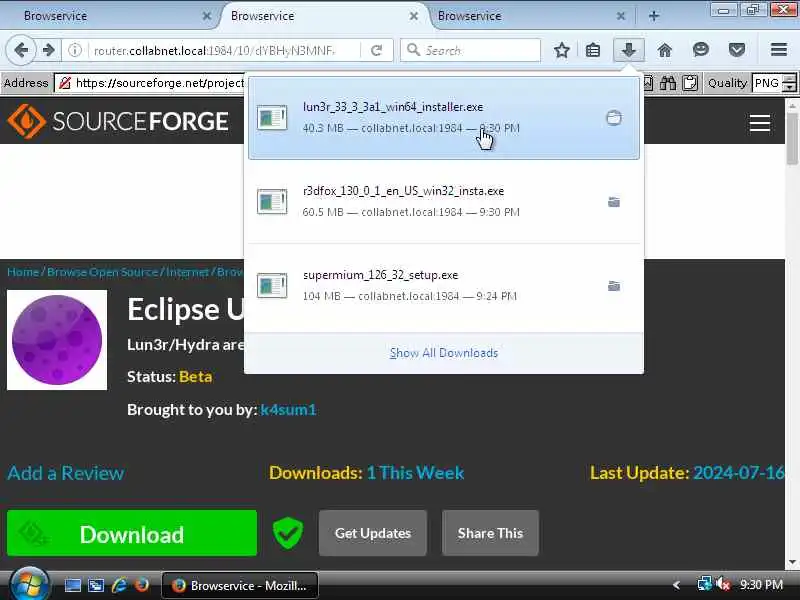Reload the current page
Viewport: 800px width, 600px height.
click(x=377, y=50)
